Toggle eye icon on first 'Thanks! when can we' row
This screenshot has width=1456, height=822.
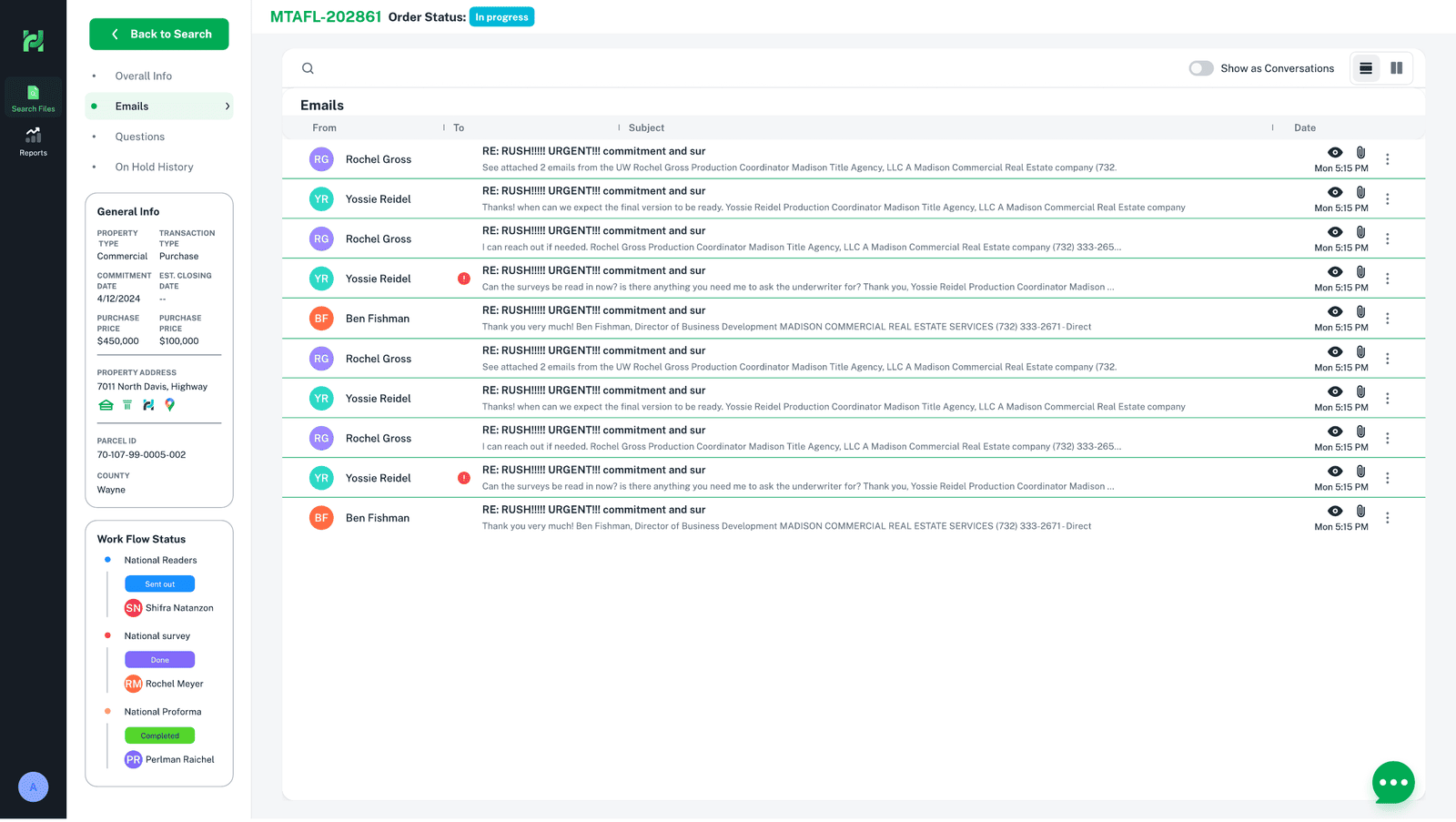[1335, 192]
